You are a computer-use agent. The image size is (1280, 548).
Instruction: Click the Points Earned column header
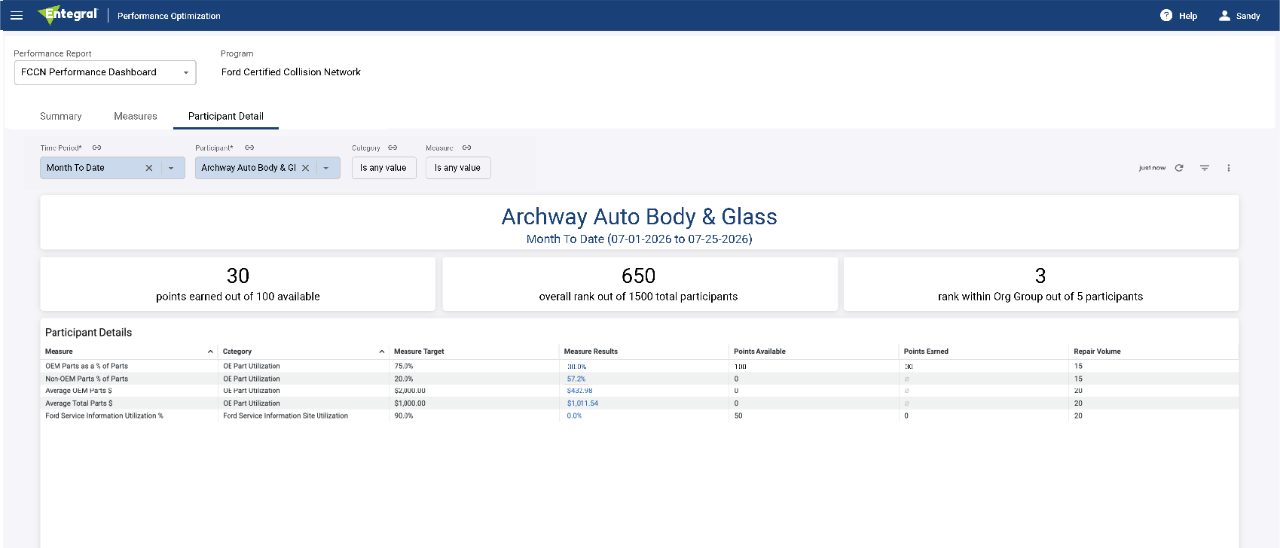(x=926, y=352)
